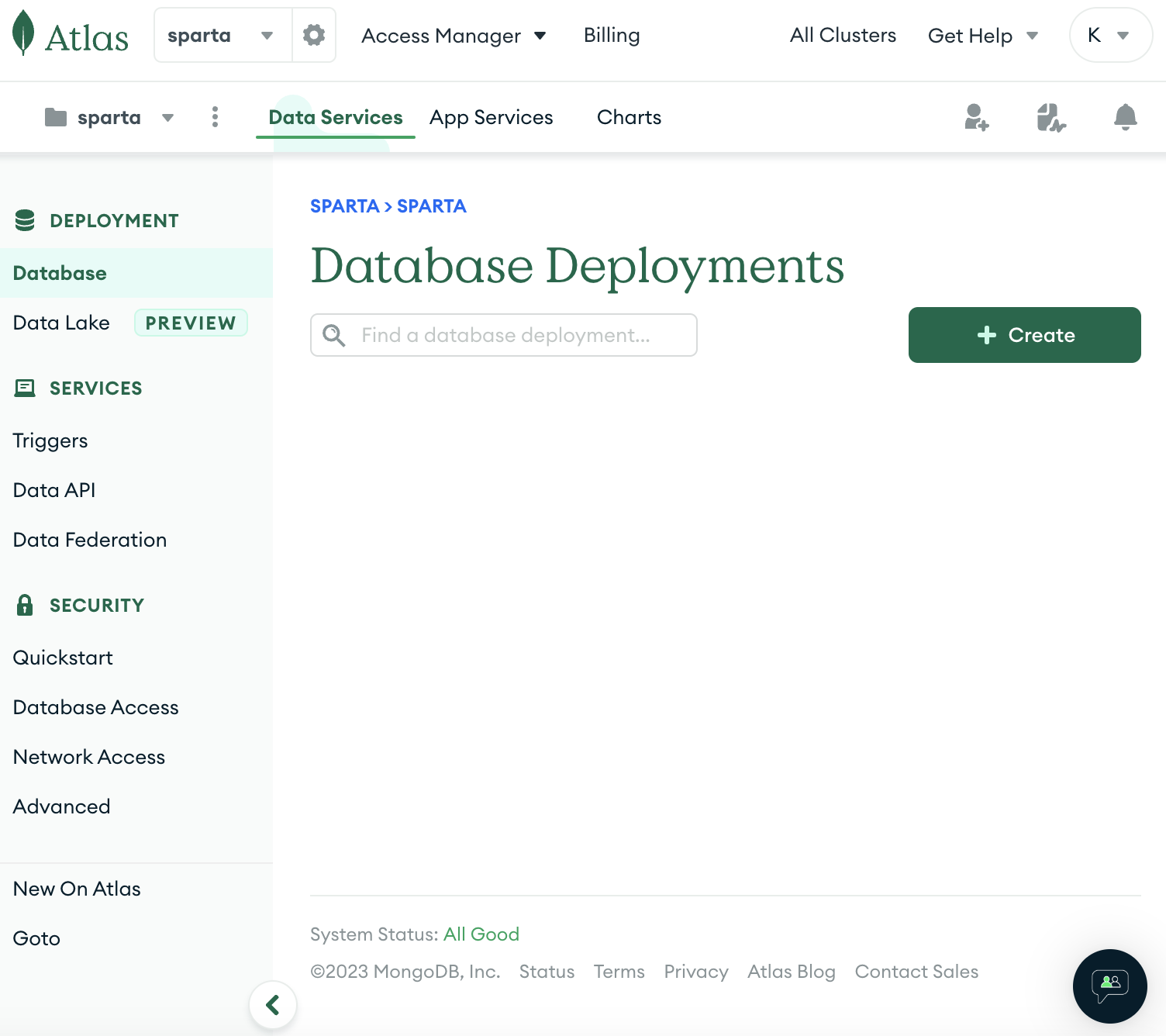The height and width of the screenshot is (1036, 1166).
Task: Click the second SPARTA breadcrumb link
Action: point(432,206)
